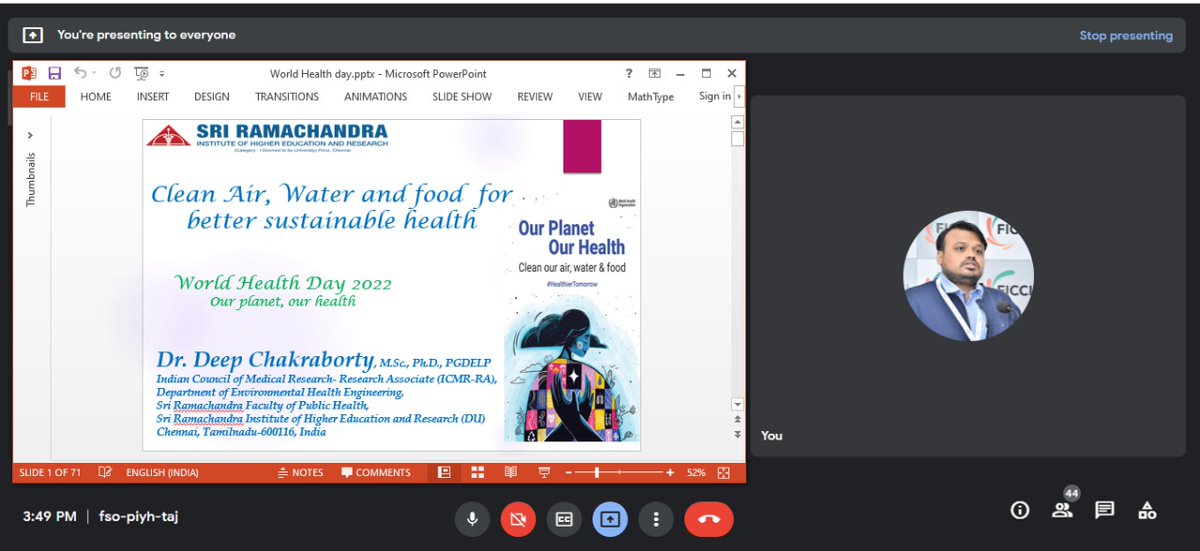Click the 52% zoom level
The height and width of the screenshot is (551, 1200).
697,472
